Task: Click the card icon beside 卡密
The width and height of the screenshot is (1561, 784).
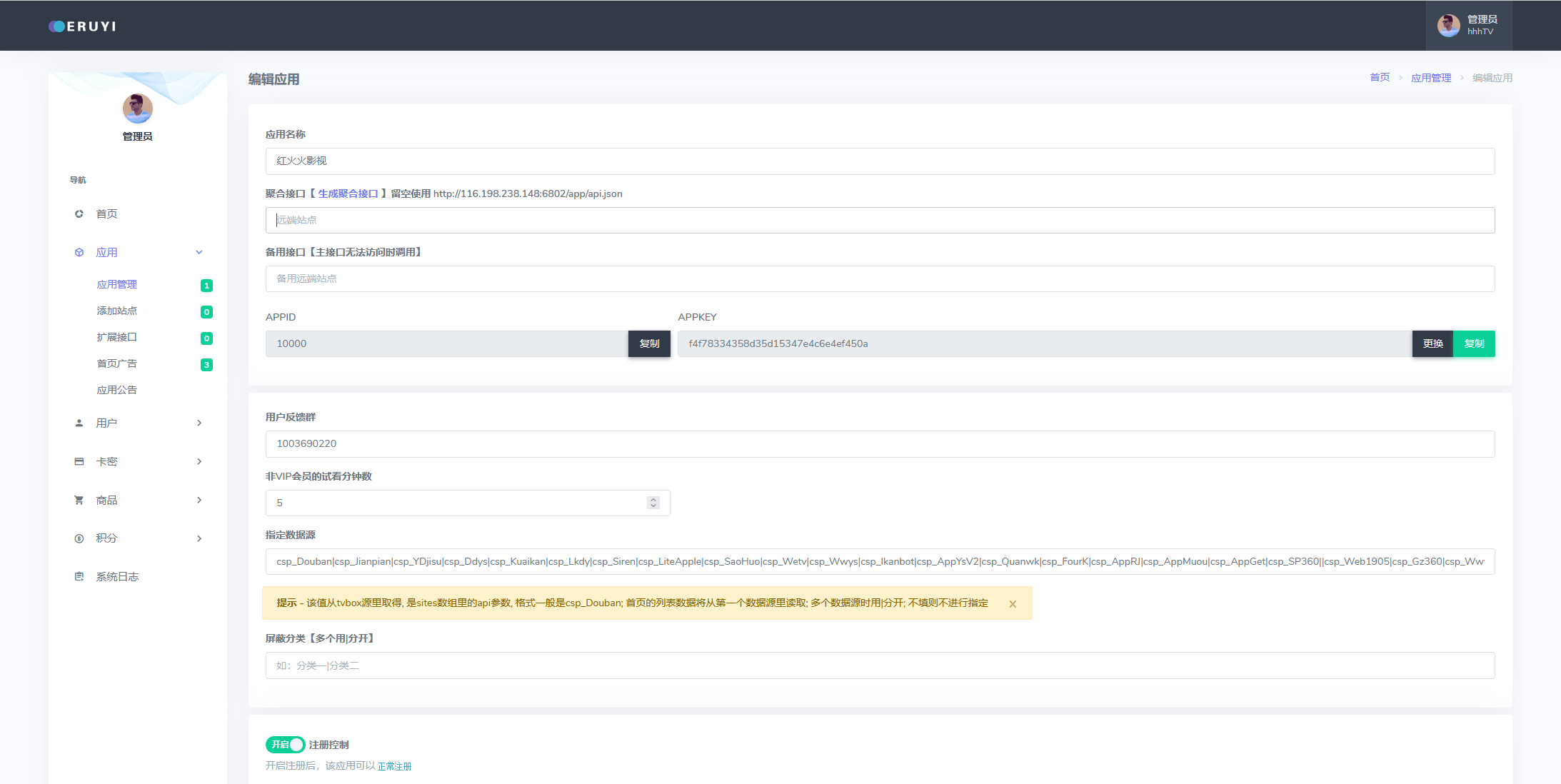Action: [x=79, y=461]
